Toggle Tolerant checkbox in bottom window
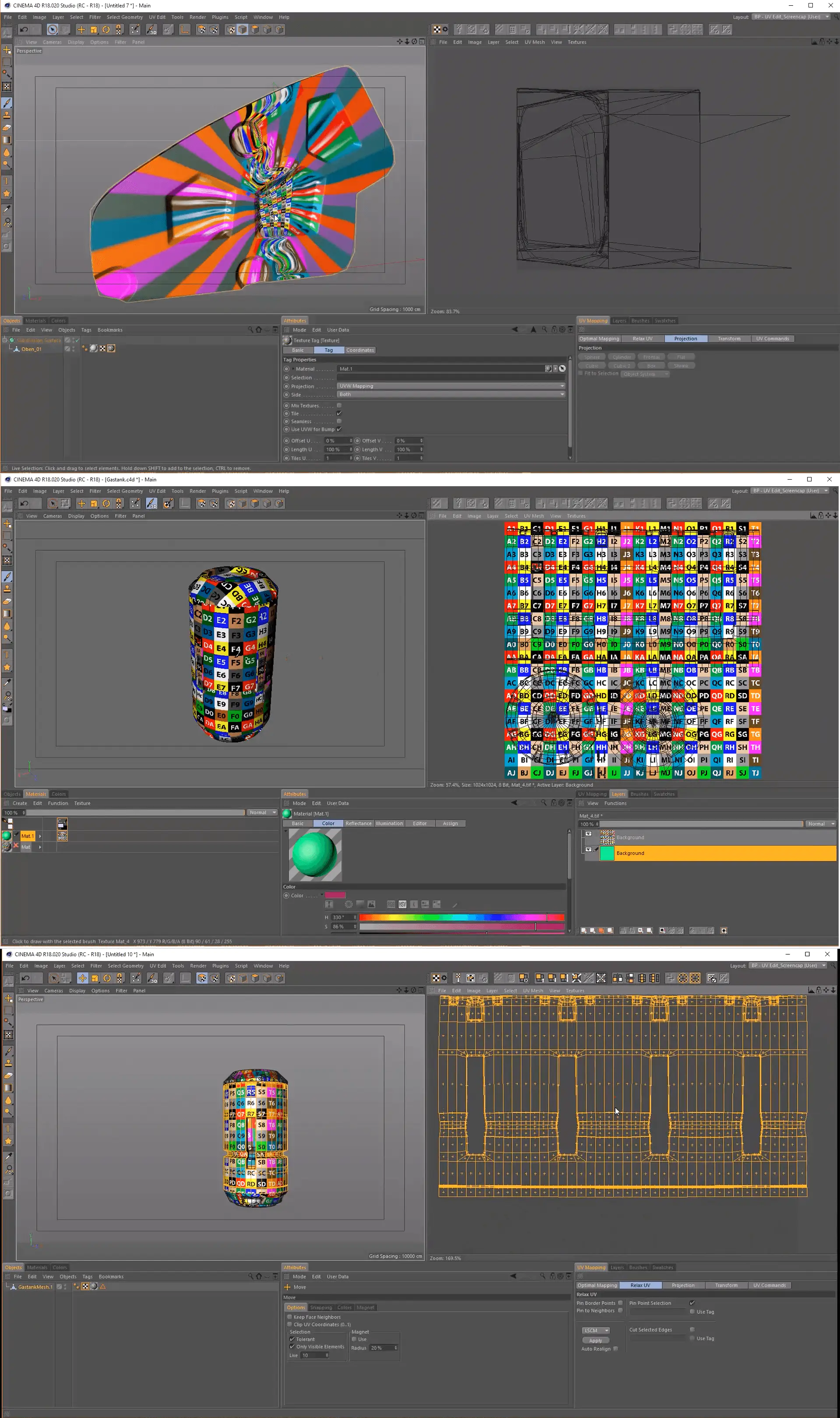The height and width of the screenshot is (1418, 840). pyautogui.click(x=292, y=1339)
